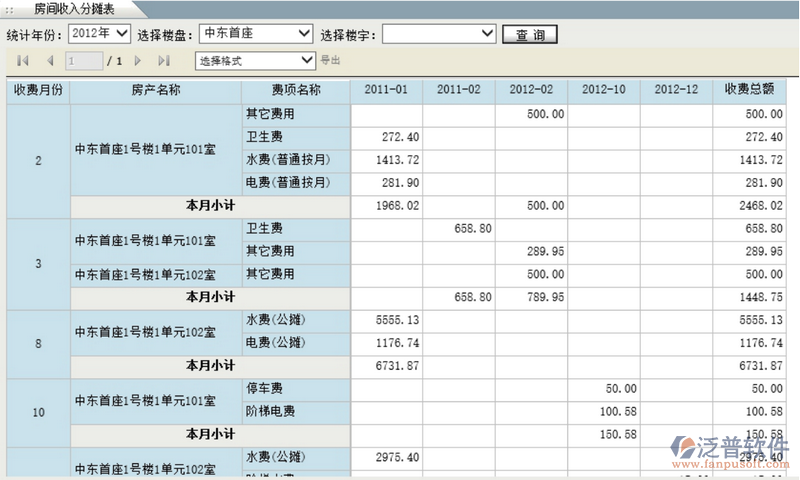
Task: Click month 2 row label
Action: 38,161
